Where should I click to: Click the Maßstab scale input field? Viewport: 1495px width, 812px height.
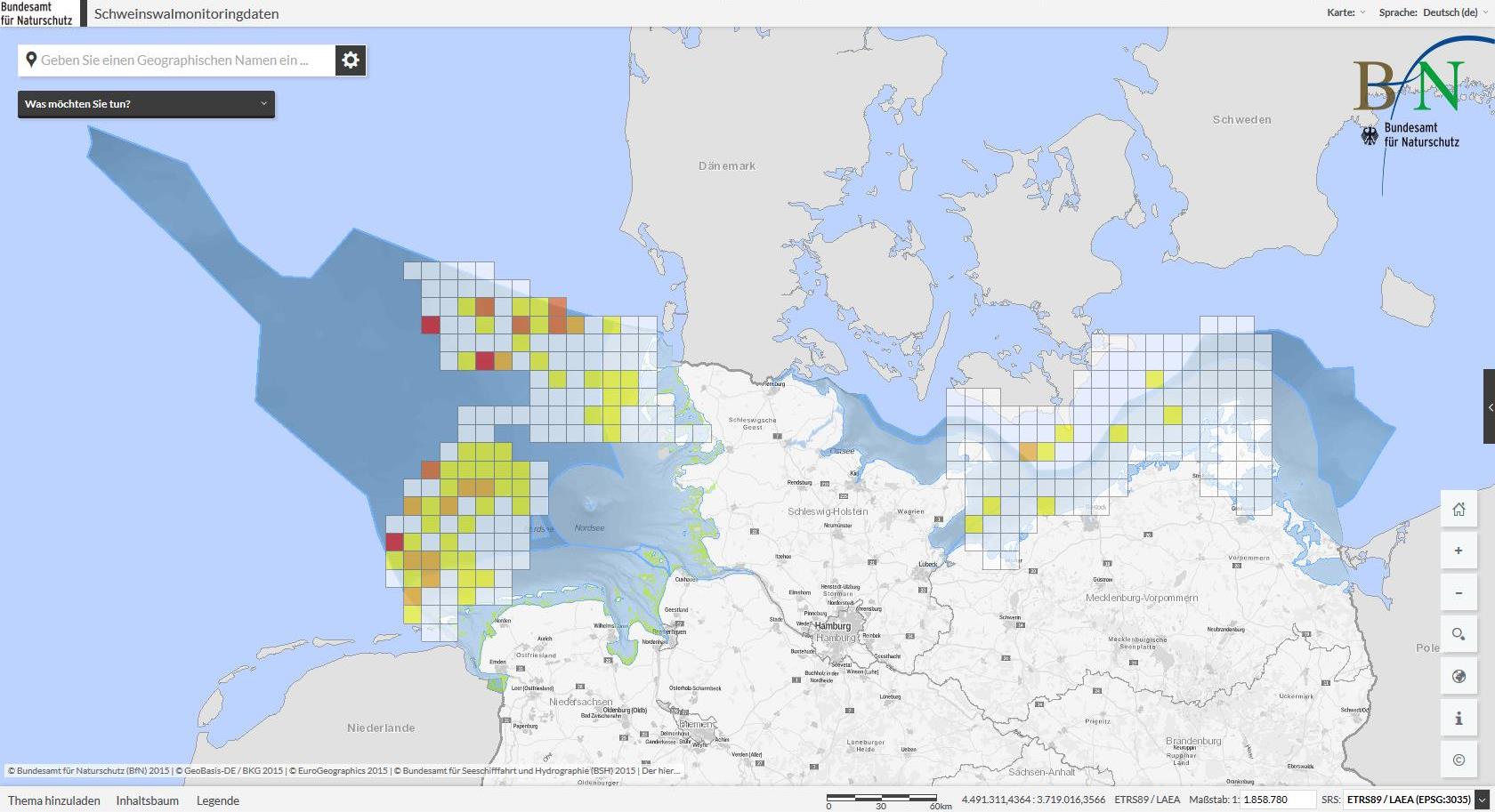coord(1277,800)
